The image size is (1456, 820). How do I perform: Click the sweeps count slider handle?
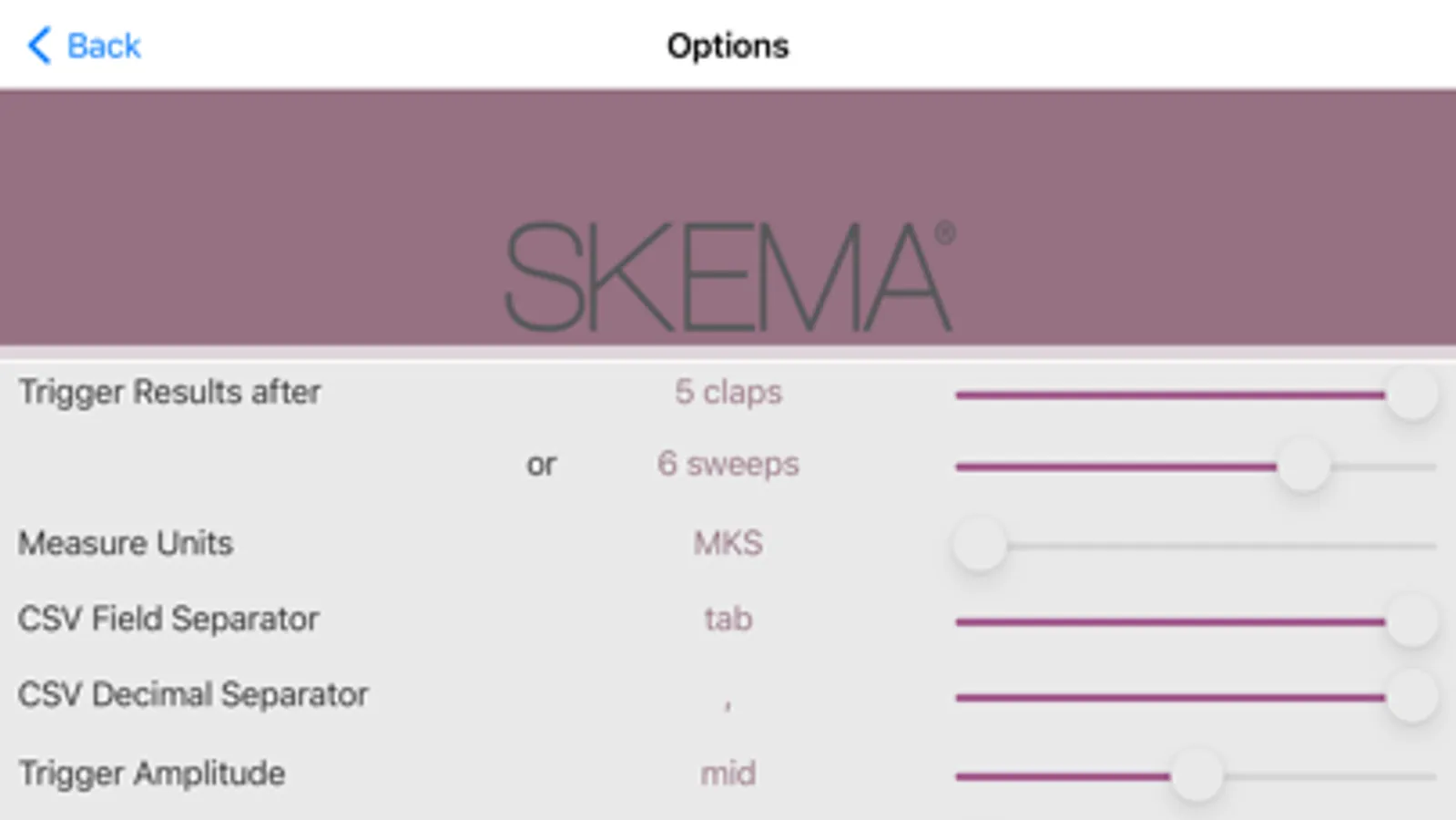coord(1303,466)
